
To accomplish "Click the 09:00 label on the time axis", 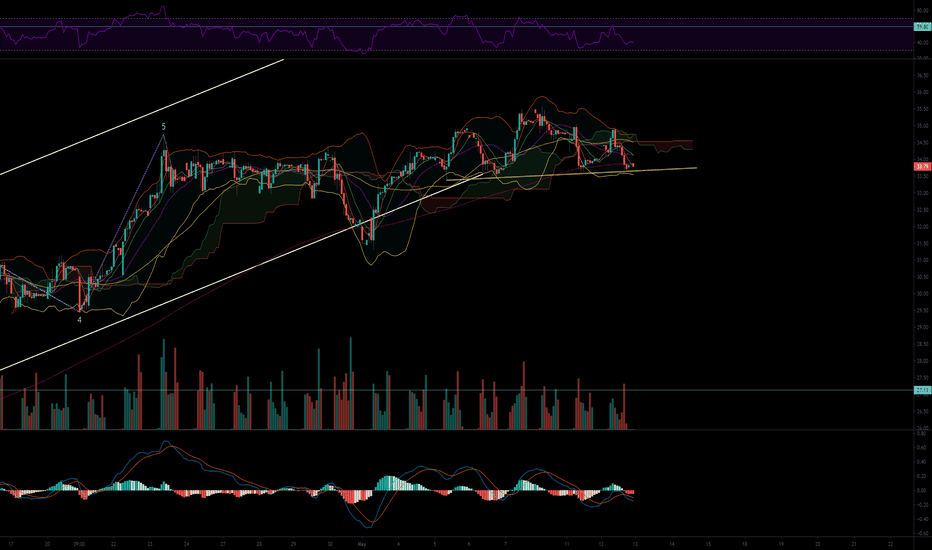I will (79, 543).
